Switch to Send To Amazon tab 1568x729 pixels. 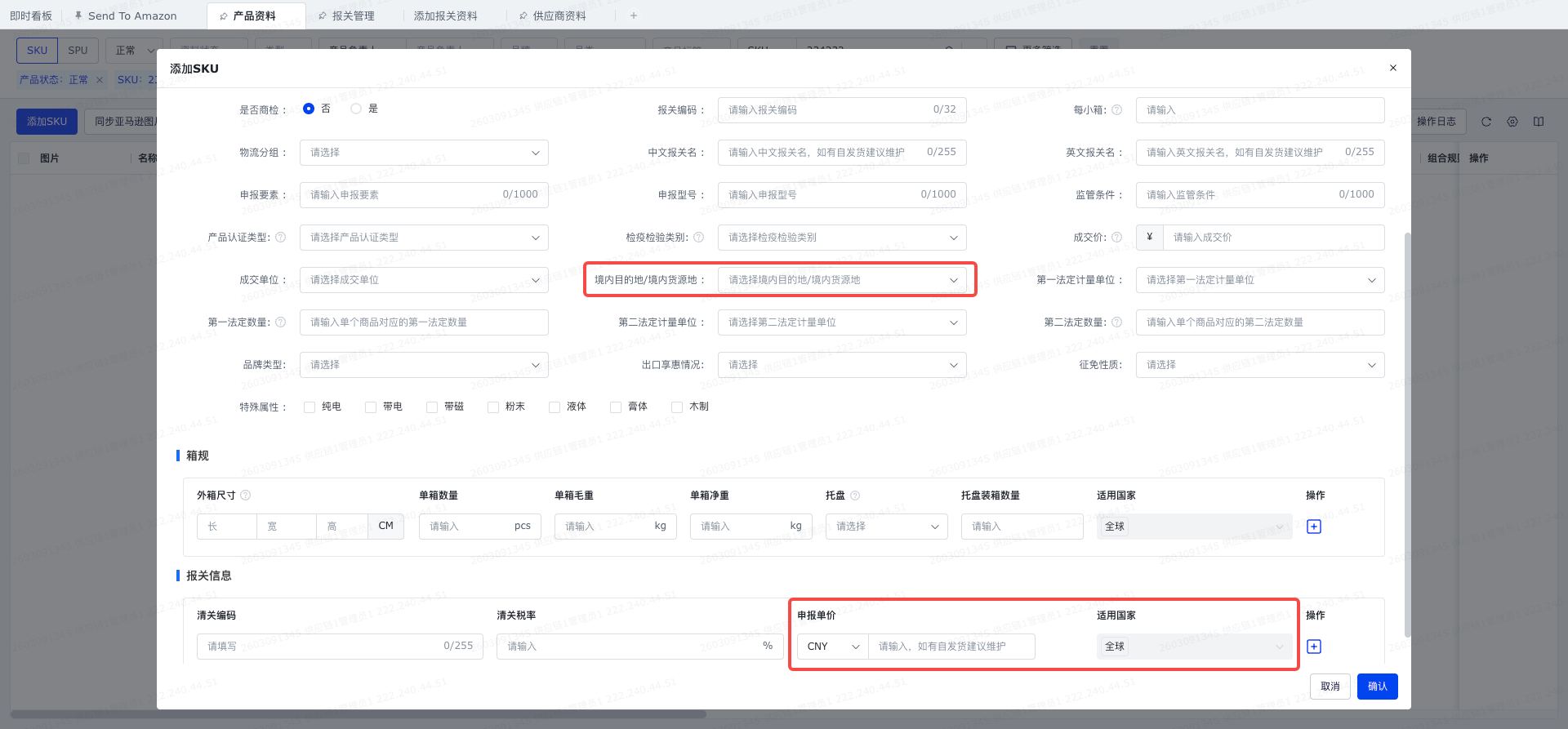[x=126, y=16]
